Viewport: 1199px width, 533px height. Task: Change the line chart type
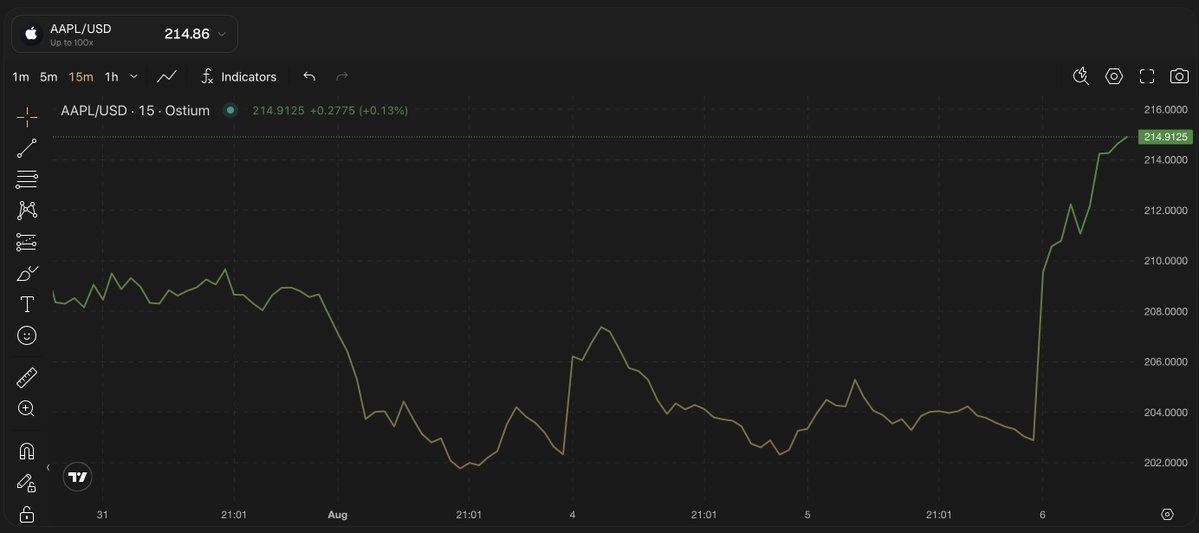[x=167, y=76]
